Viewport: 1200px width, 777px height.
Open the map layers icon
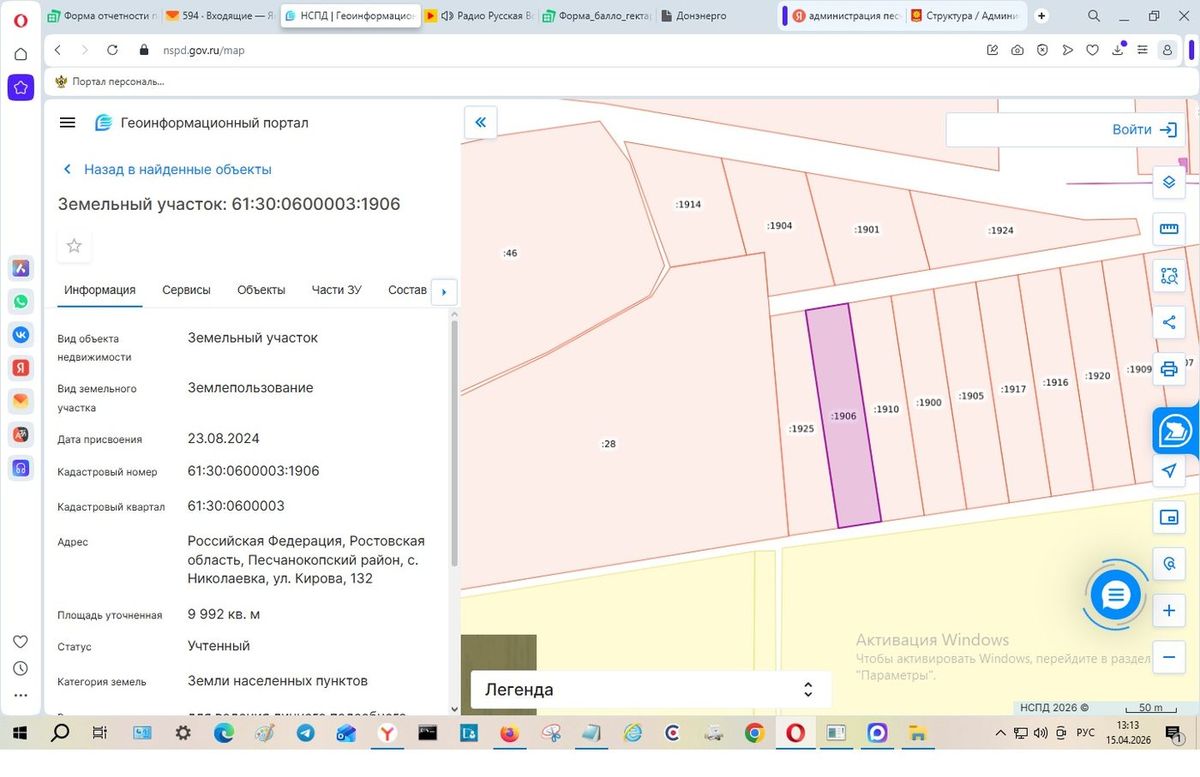[x=1169, y=183]
